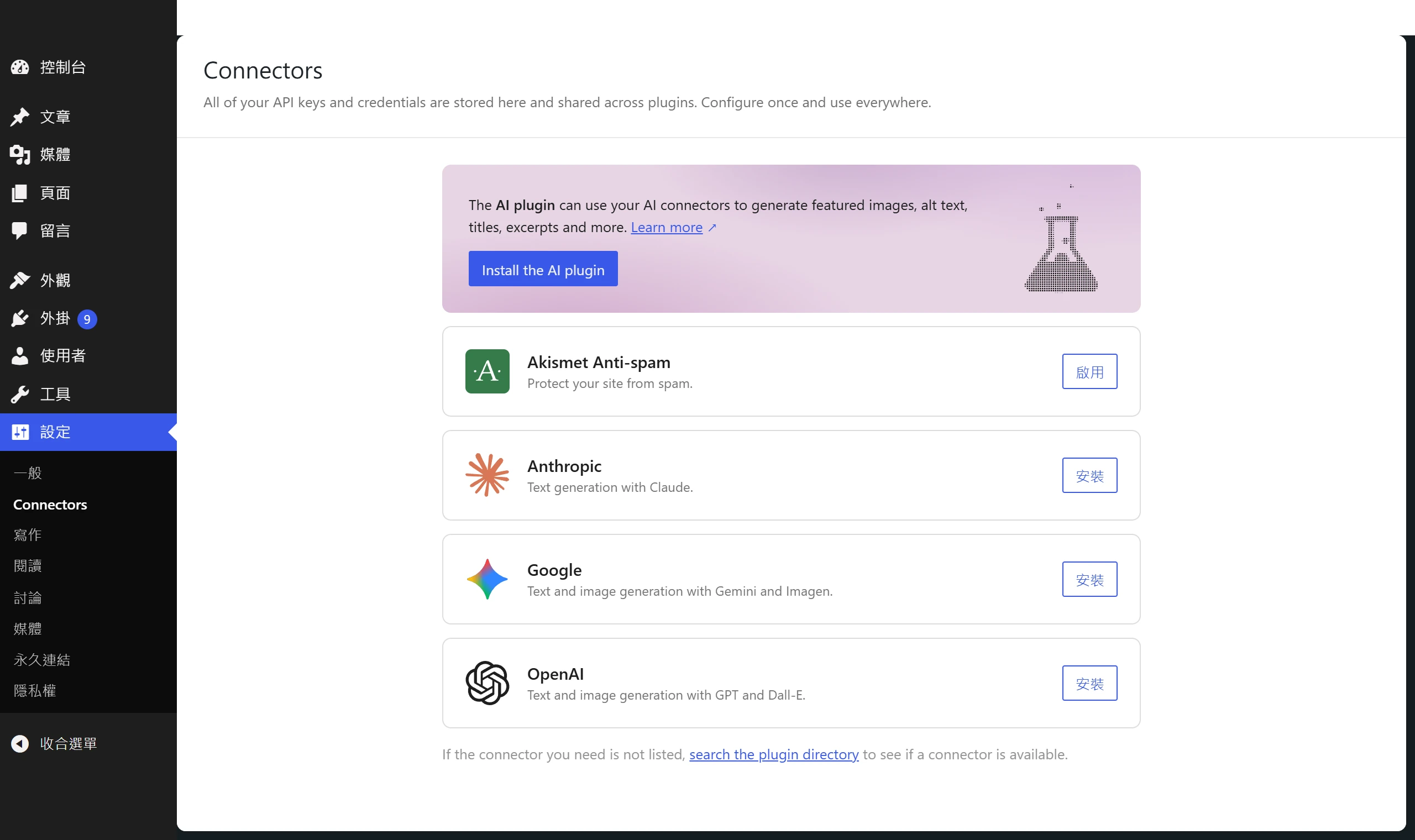Click the Gemini and Imagen description text
Viewport: 1415px width, 840px height.
tap(680, 591)
